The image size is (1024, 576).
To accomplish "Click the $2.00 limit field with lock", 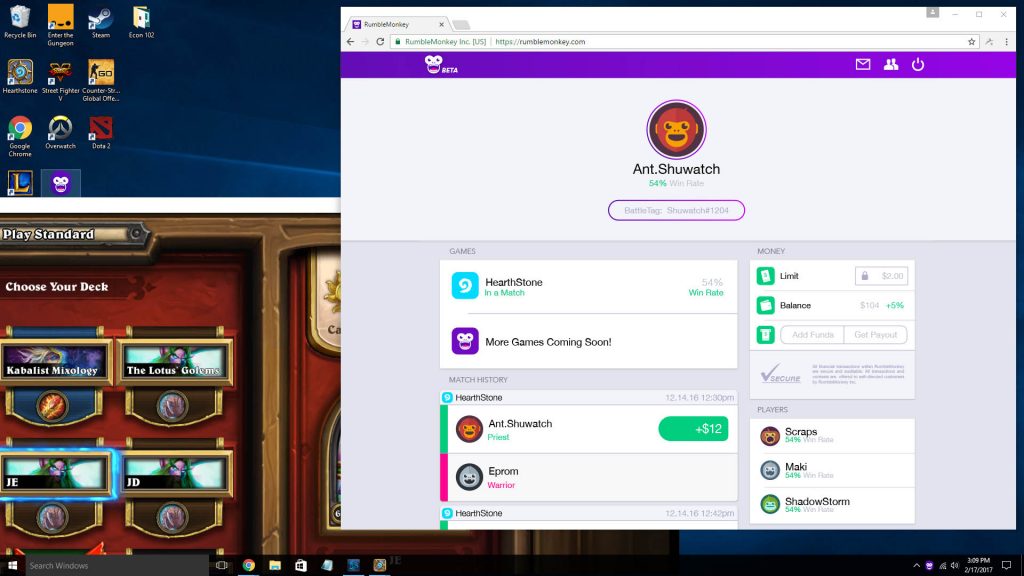I will pyautogui.click(x=881, y=276).
